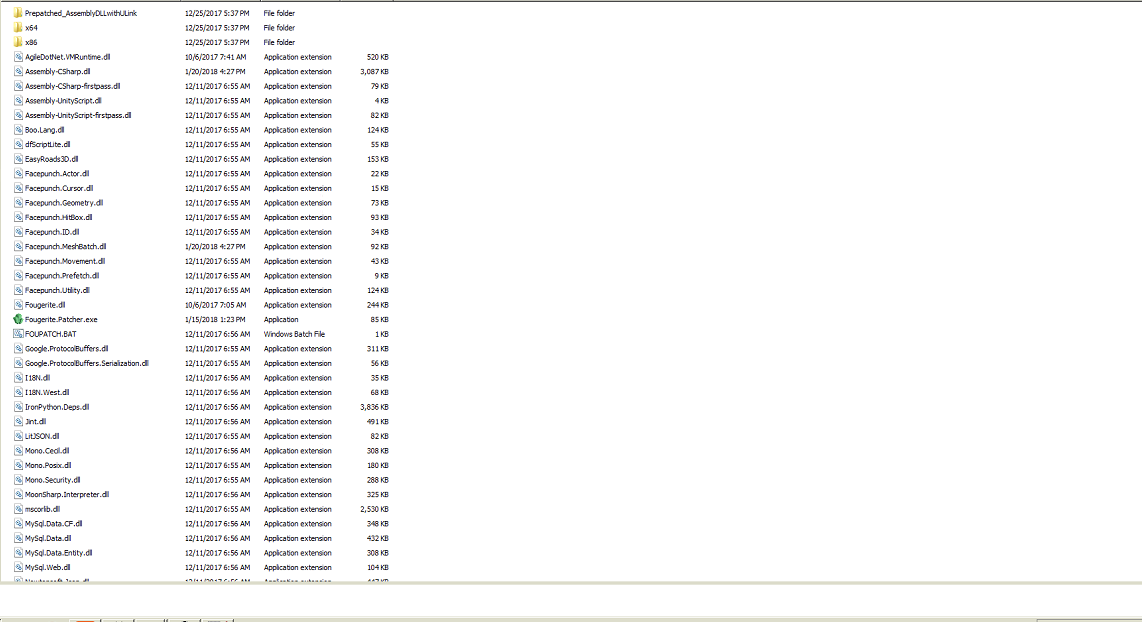Select the file name Facepunch.Geometry.dll
The image size is (1142, 622).
tap(64, 202)
